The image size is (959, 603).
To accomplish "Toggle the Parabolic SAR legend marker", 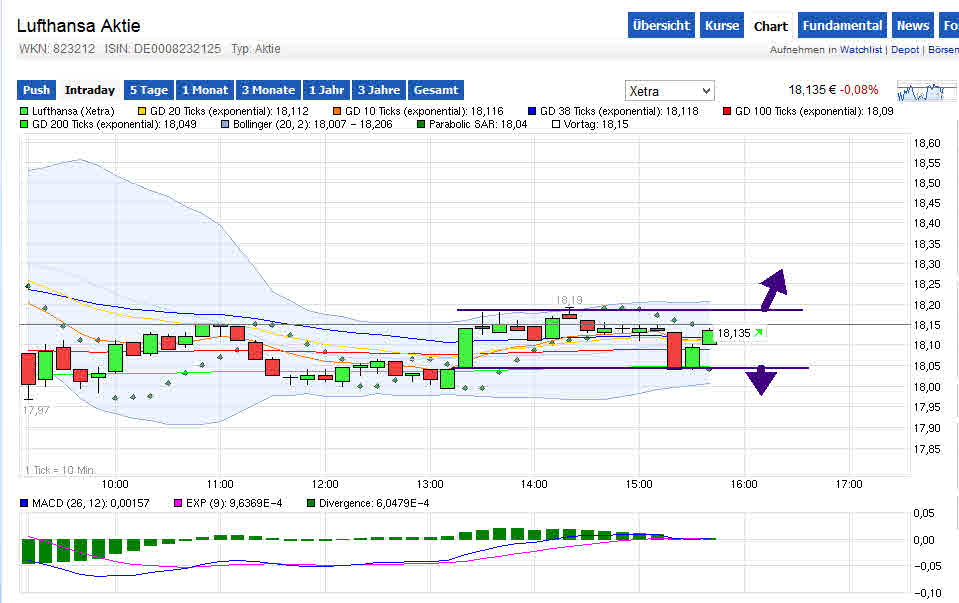I will click(421, 125).
